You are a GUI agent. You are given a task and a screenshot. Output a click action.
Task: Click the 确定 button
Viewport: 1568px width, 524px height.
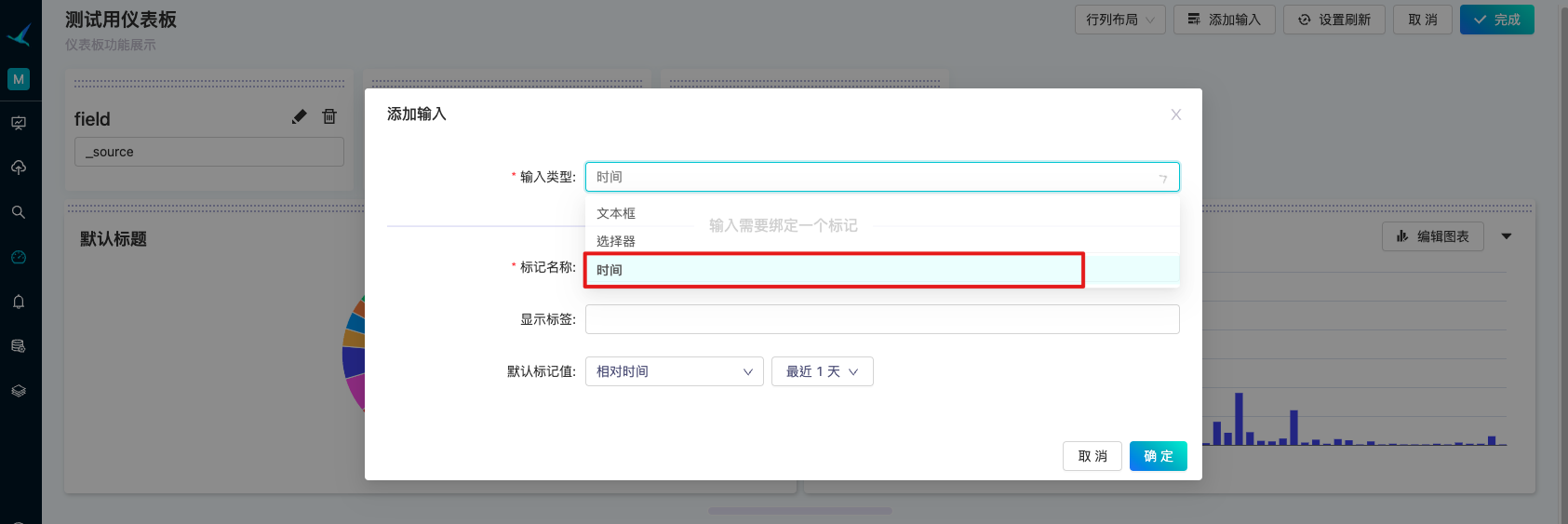[x=1159, y=456]
